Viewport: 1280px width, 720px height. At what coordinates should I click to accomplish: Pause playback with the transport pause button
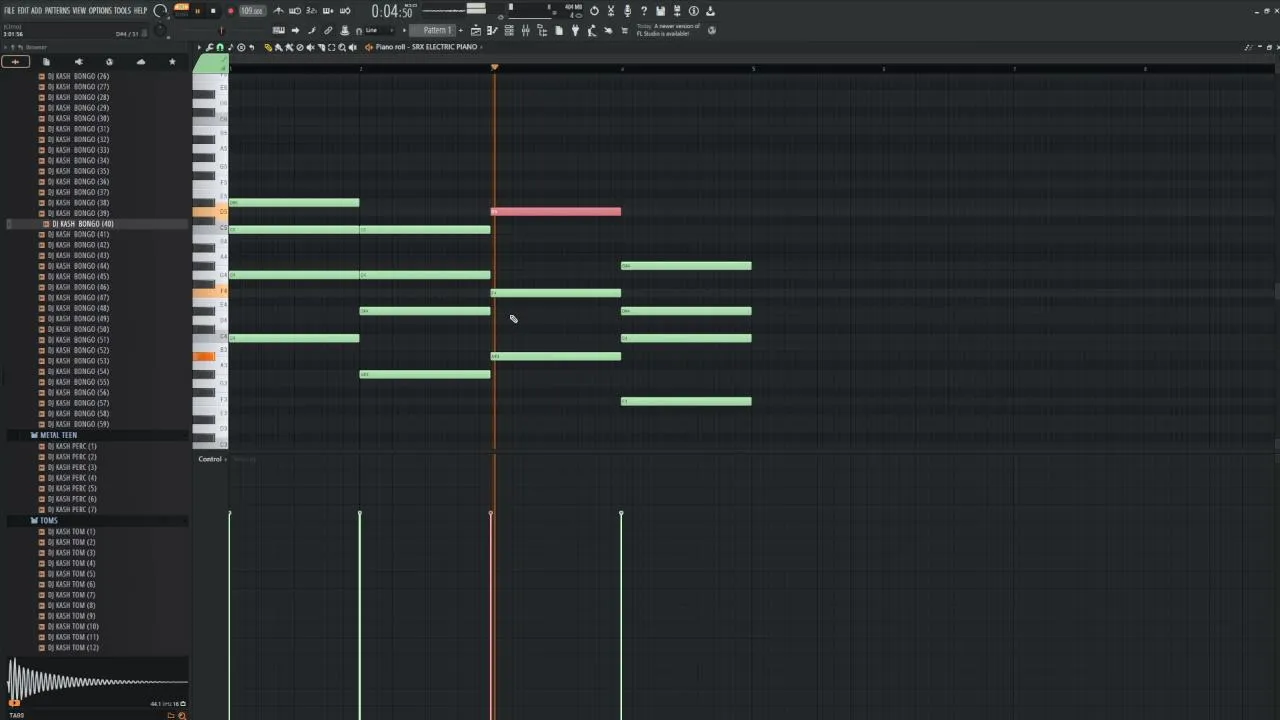(197, 11)
